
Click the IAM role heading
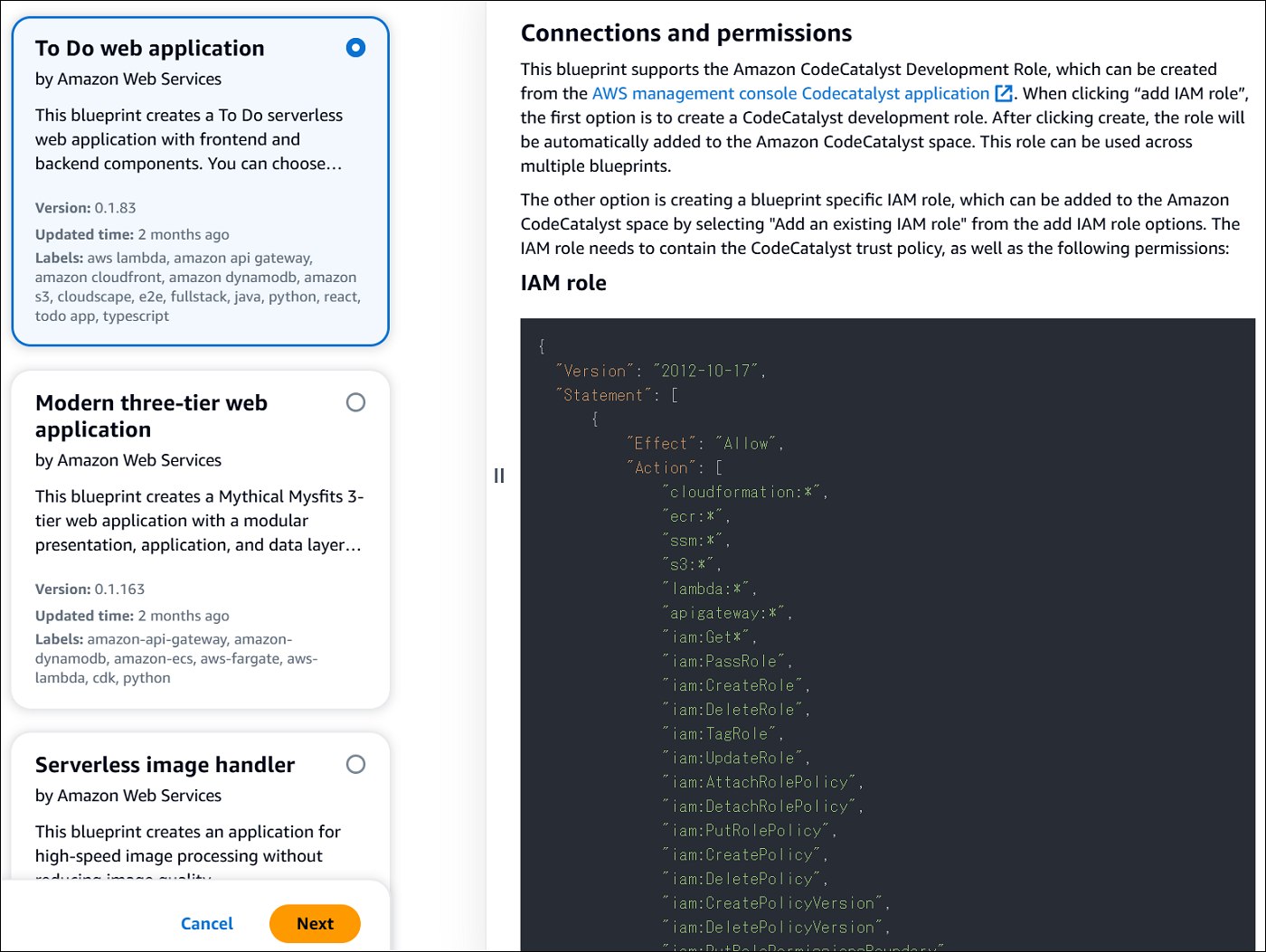click(x=563, y=283)
